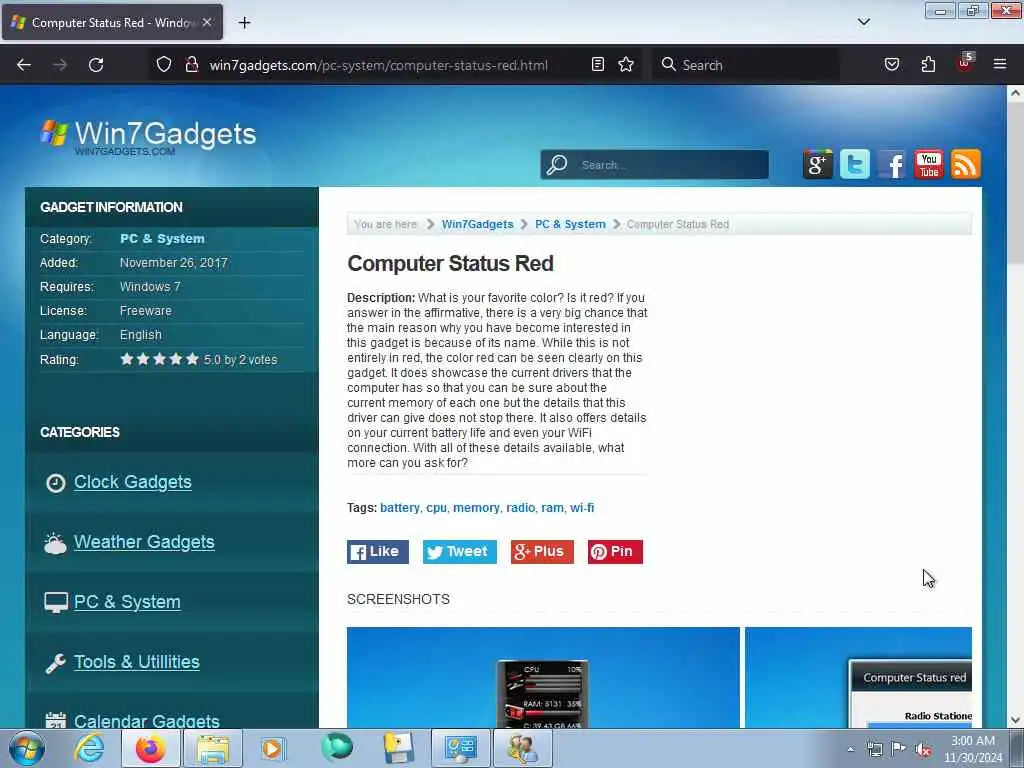Screen dimensions: 1024x768
Task: Open the radio tag link
Action: click(520, 507)
